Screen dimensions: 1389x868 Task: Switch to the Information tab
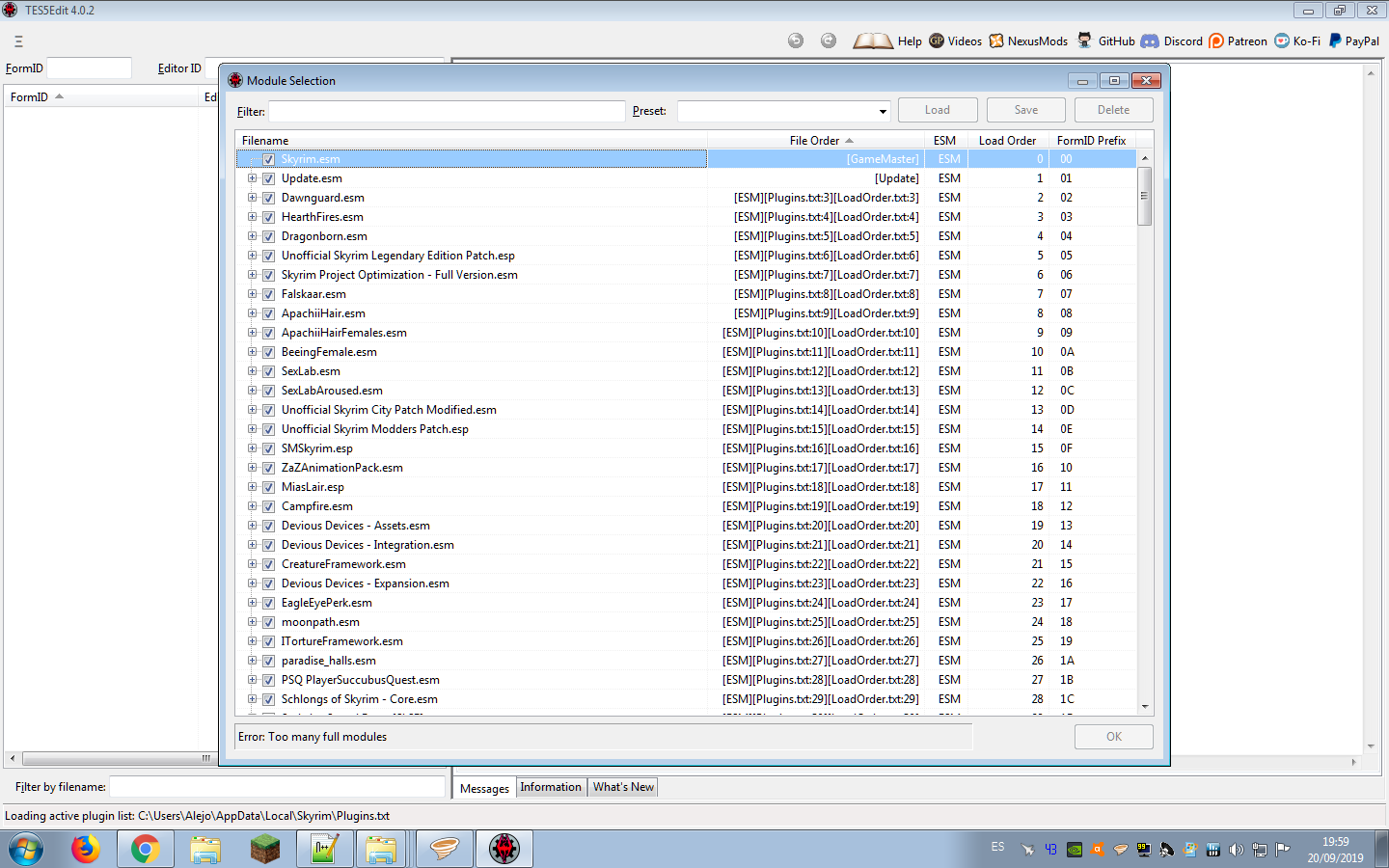551,787
